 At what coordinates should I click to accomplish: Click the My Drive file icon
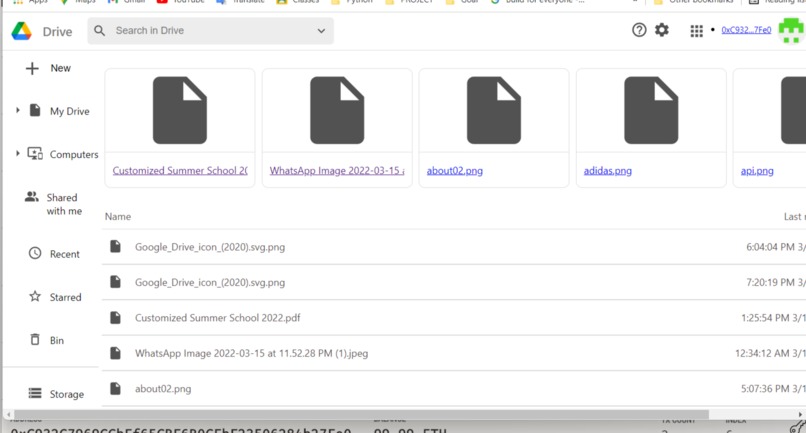coord(35,110)
